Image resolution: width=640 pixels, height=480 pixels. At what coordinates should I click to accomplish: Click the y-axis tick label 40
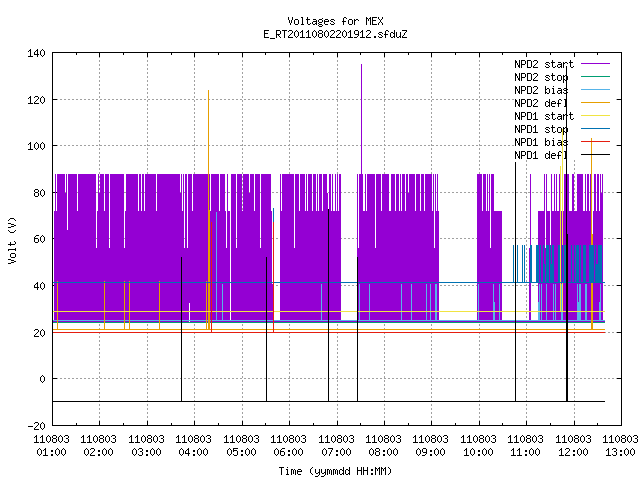pos(39,286)
